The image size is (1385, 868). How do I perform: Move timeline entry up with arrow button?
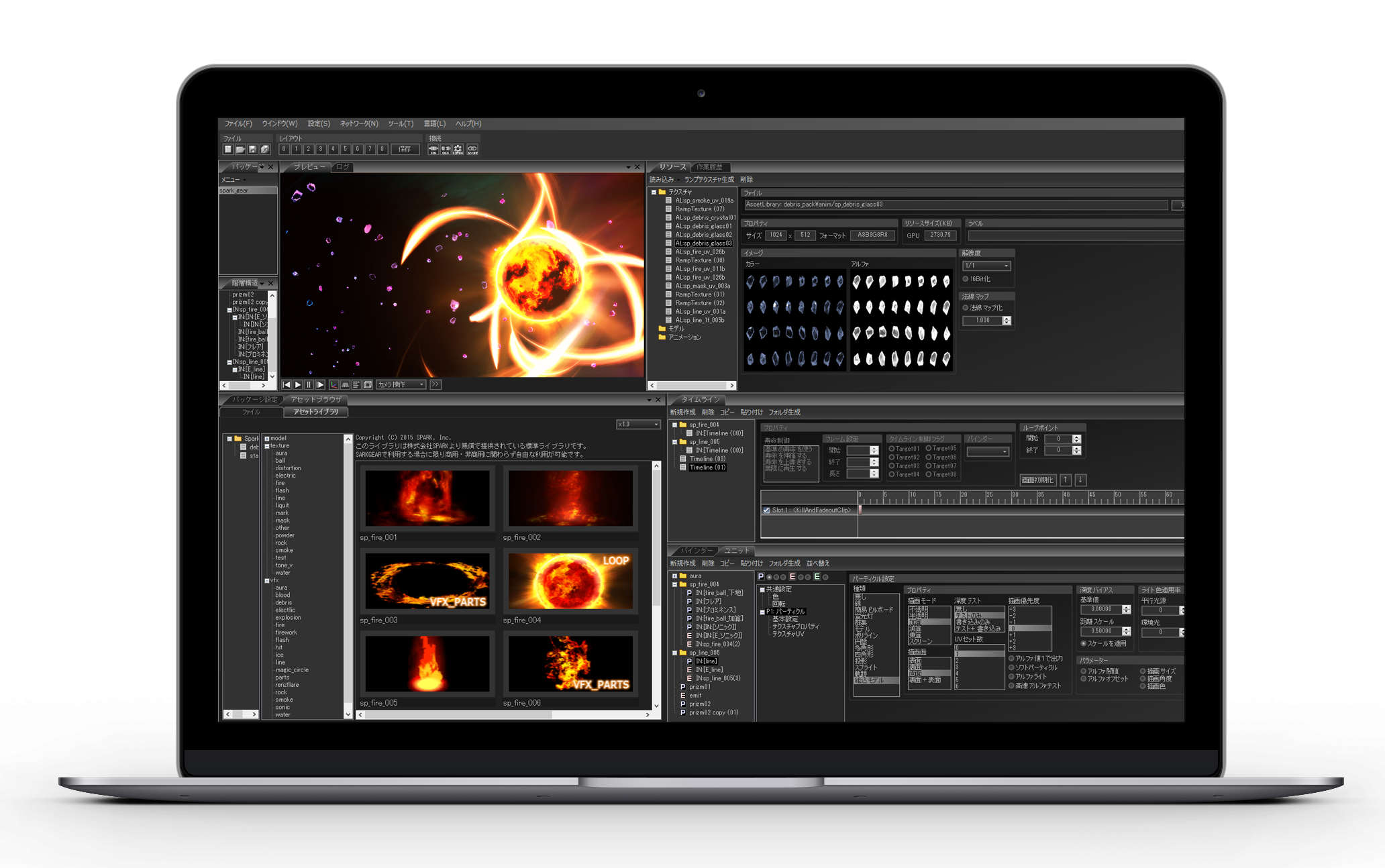[x=1065, y=480]
